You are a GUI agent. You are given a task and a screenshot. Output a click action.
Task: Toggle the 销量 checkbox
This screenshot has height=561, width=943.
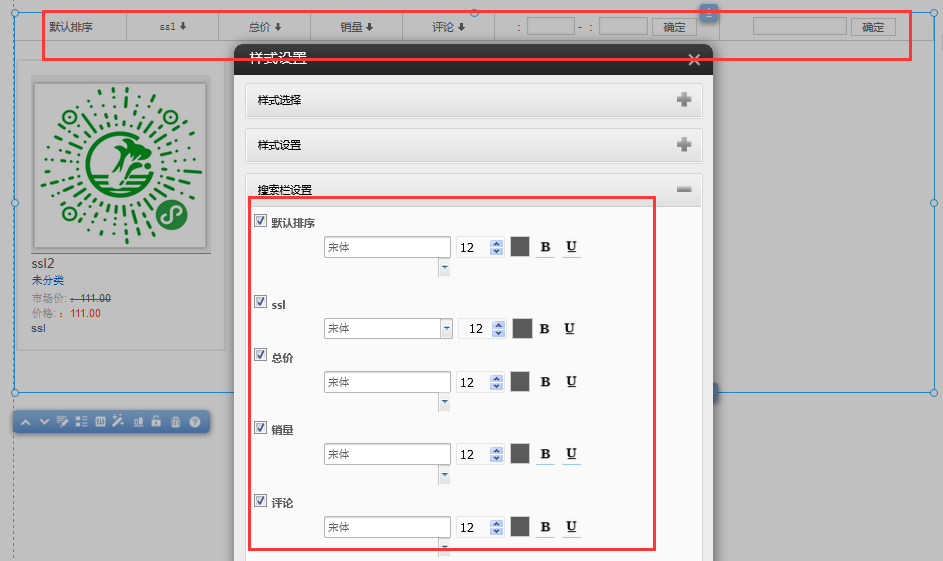(261, 429)
